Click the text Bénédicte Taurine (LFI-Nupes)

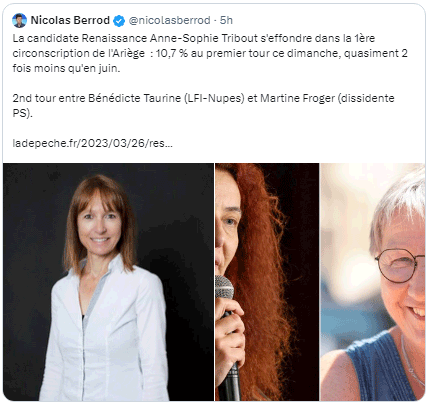[166, 98]
